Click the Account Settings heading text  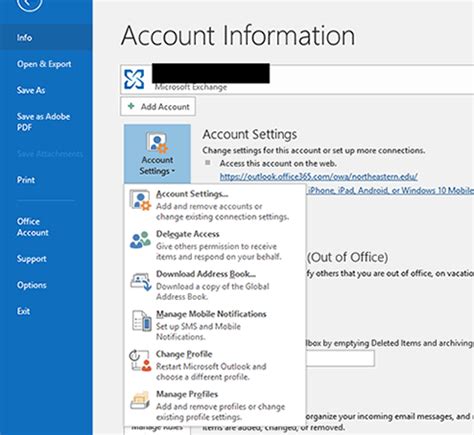tap(250, 134)
